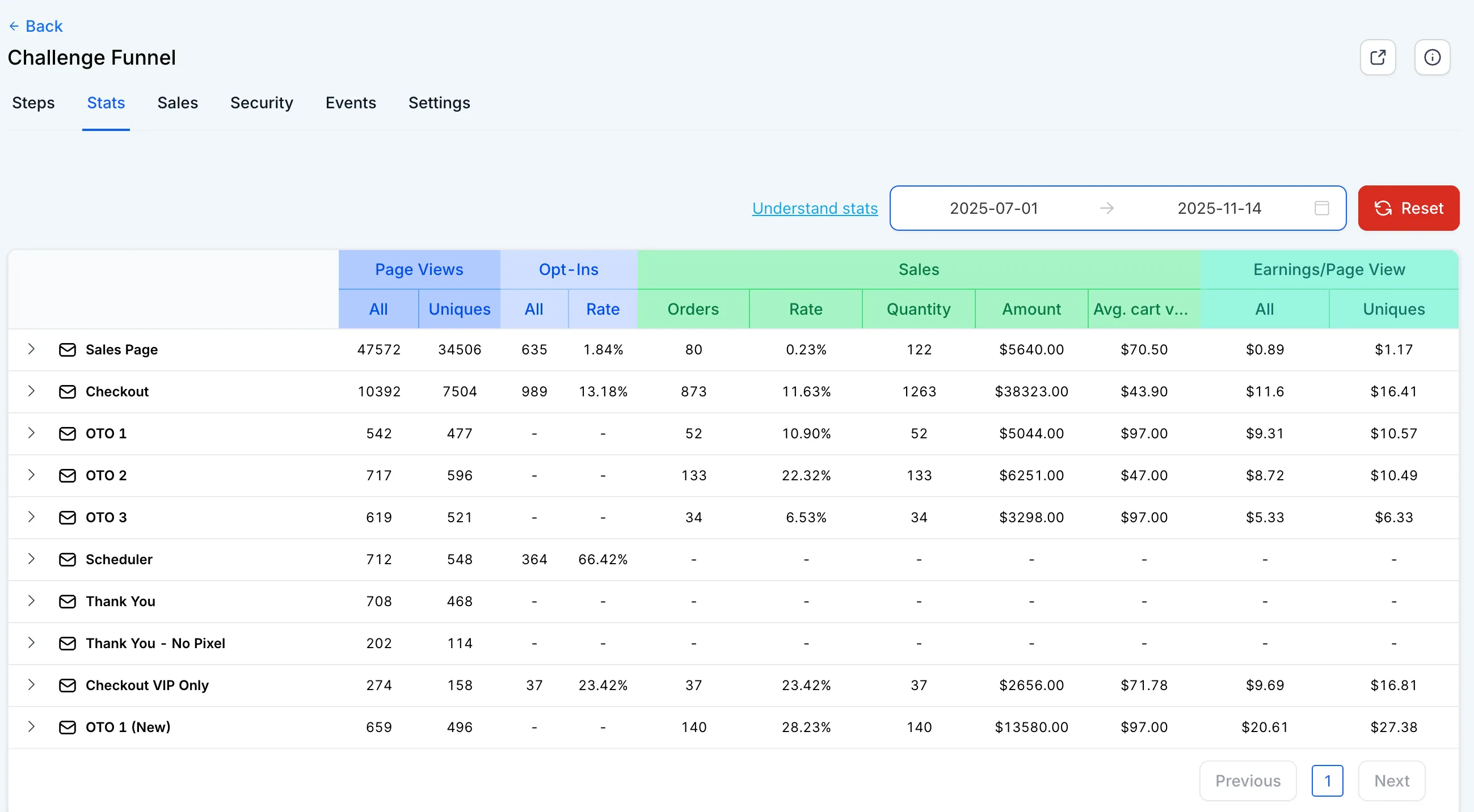Click the end date 2025-11-14 field
The height and width of the screenshot is (812, 1474).
pyautogui.click(x=1219, y=209)
